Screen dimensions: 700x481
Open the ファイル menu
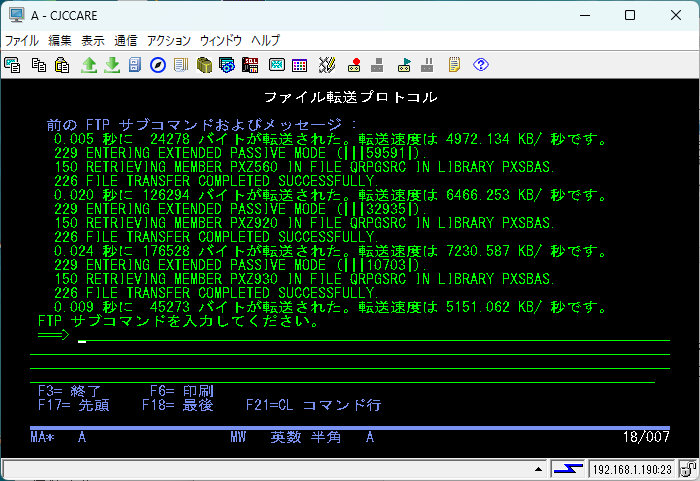pyautogui.click(x=21, y=41)
